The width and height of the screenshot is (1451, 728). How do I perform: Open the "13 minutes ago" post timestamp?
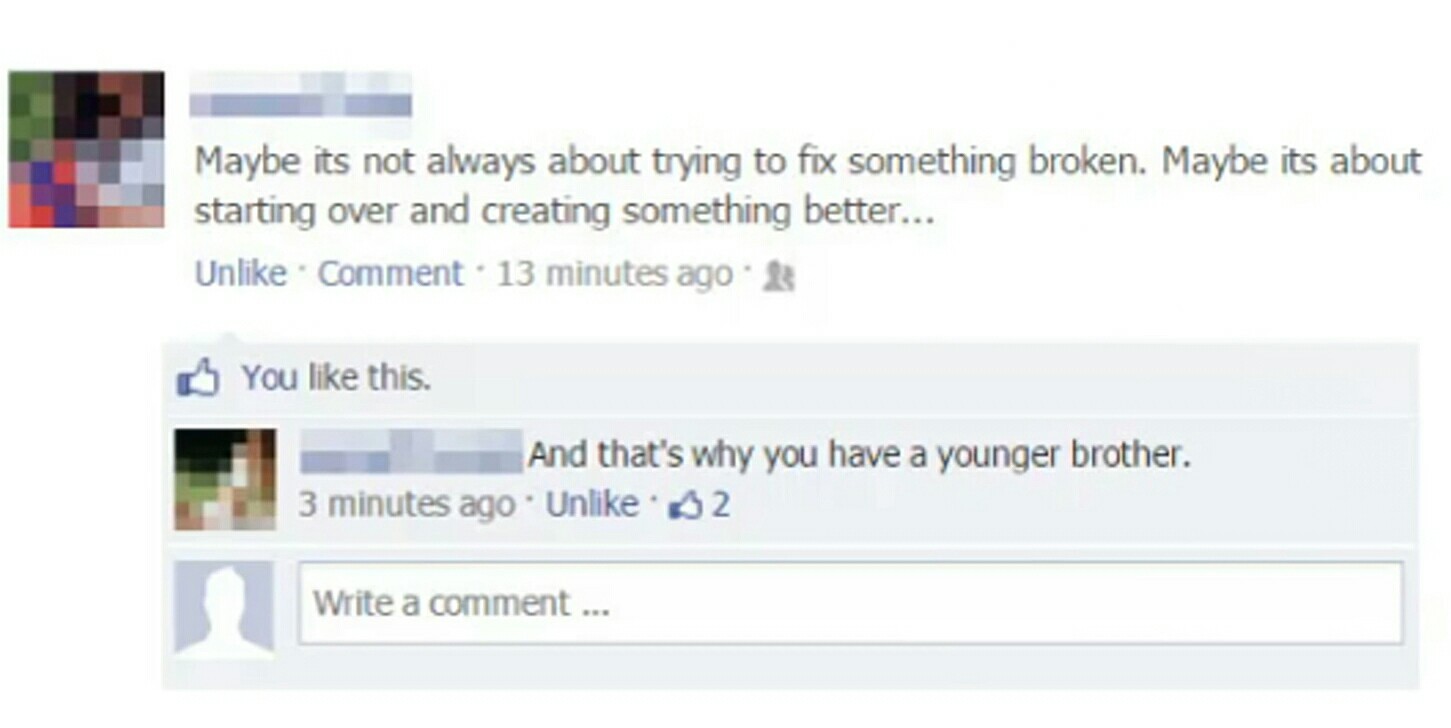click(x=615, y=273)
